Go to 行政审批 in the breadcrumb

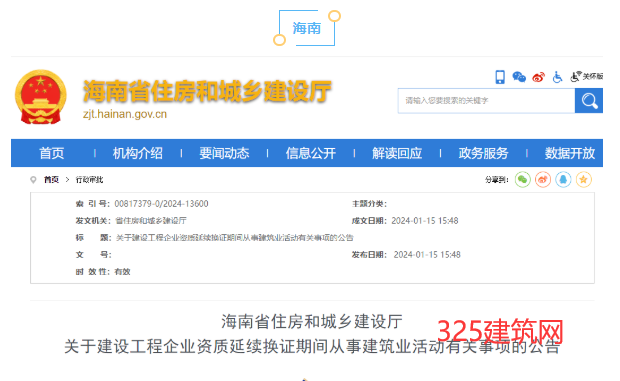[89, 180]
